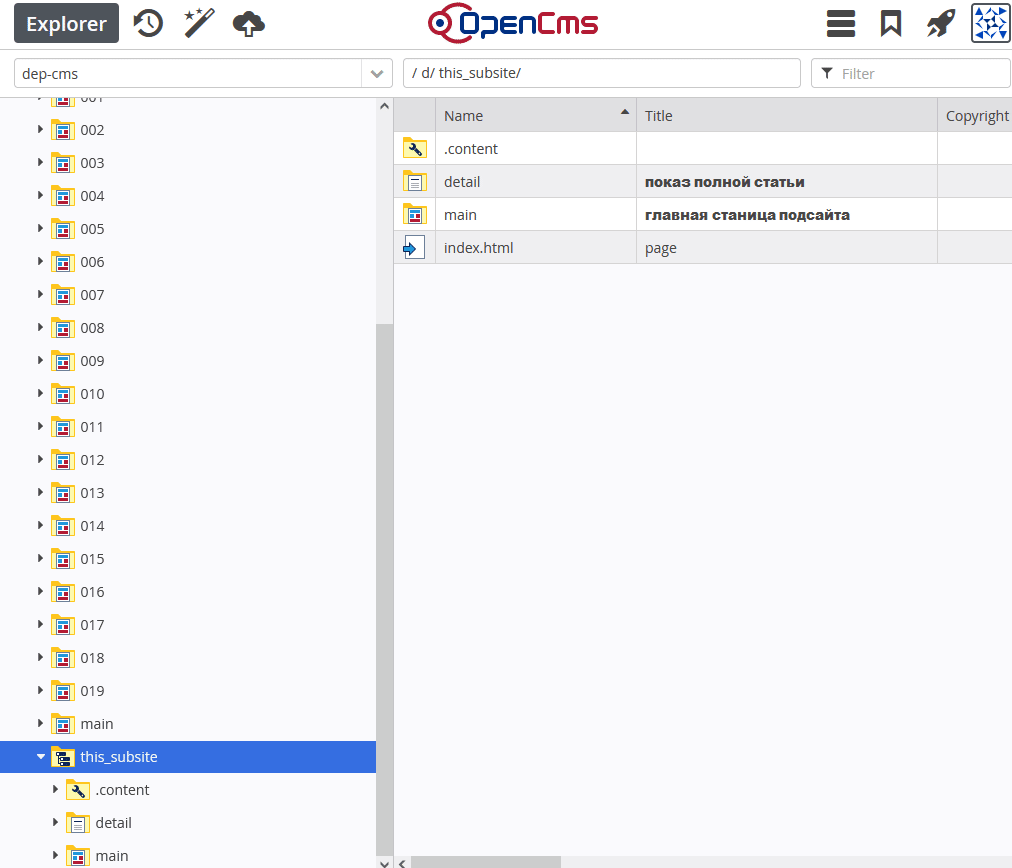The image size is (1012, 868).
Task: Click the cloud upload icon in the toolbar
Action: point(248,23)
